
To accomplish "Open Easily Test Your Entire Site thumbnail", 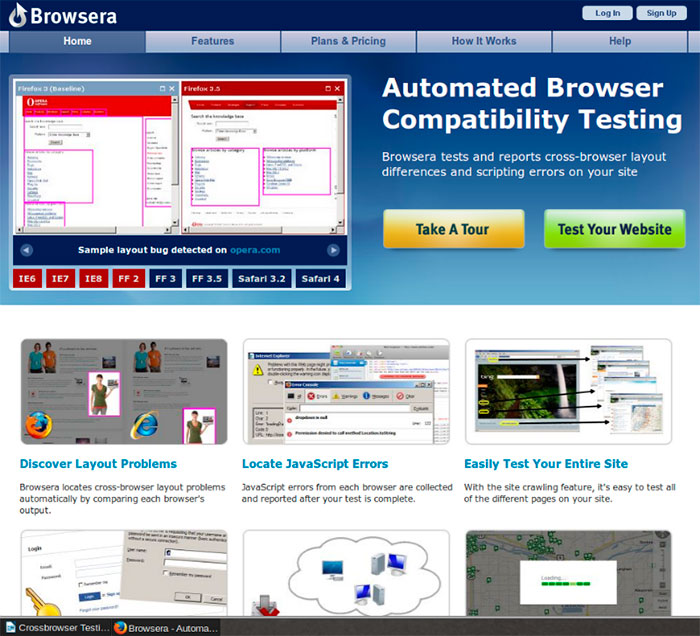I will (568, 391).
